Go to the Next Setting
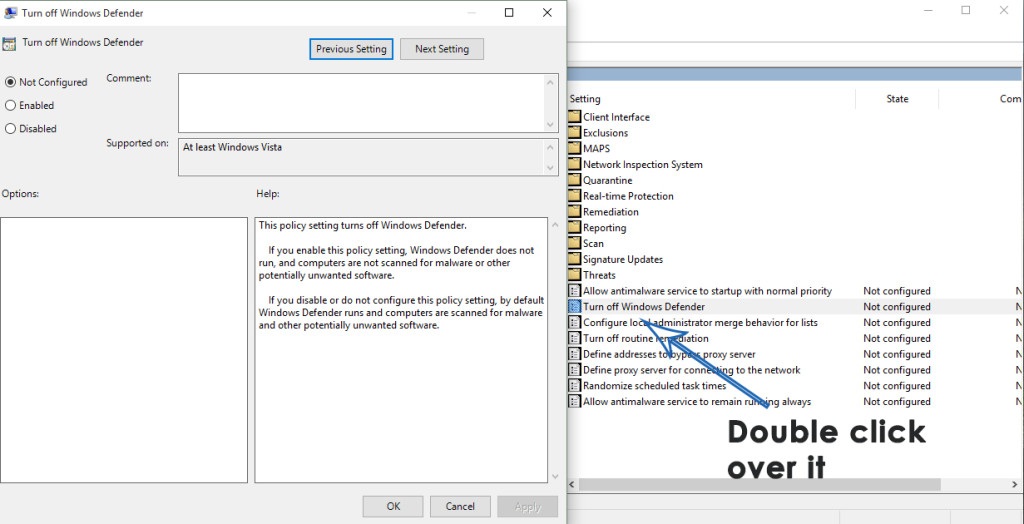1024x524 pixels. pos(442,49)
